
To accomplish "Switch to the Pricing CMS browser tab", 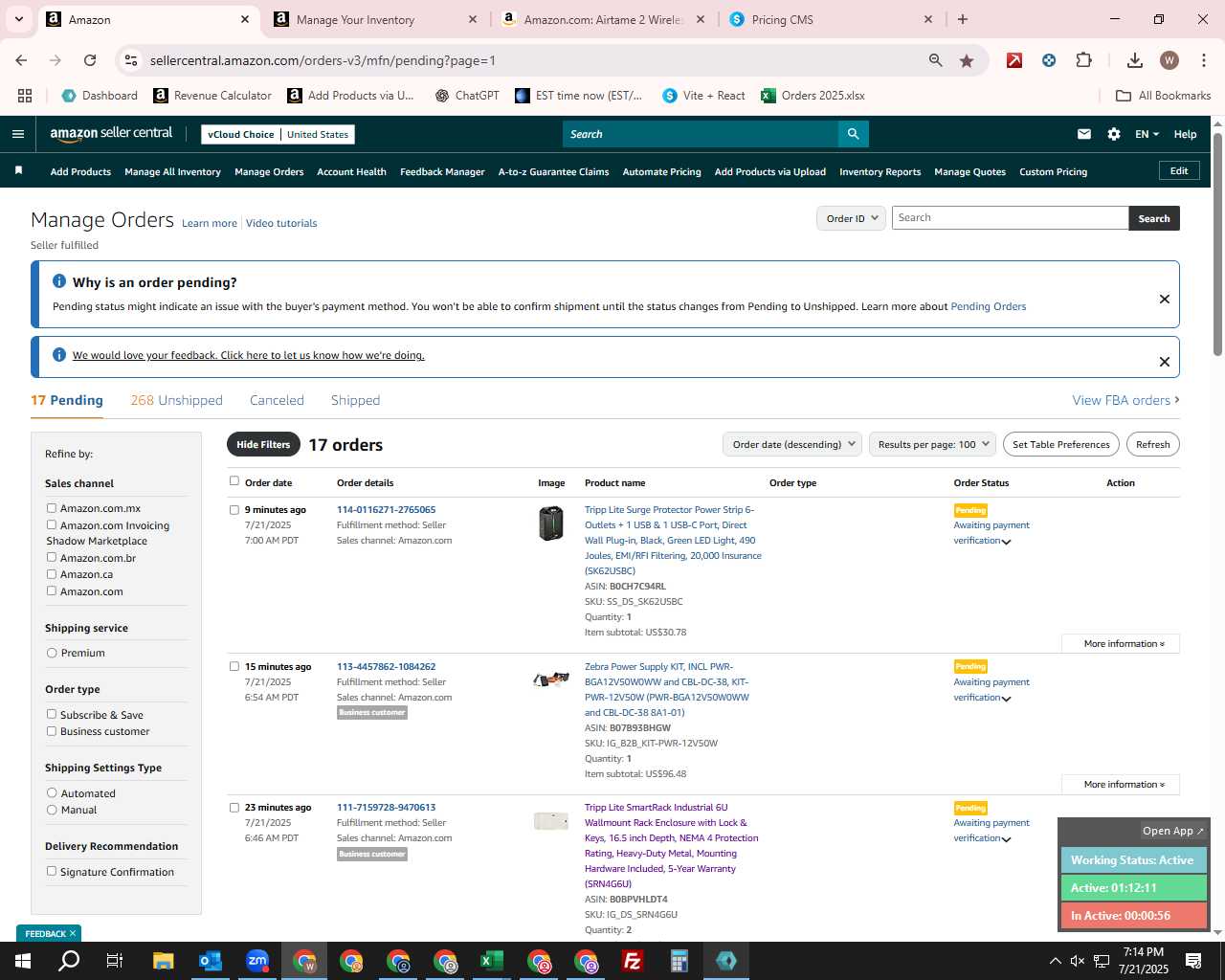I will (831, 19).
